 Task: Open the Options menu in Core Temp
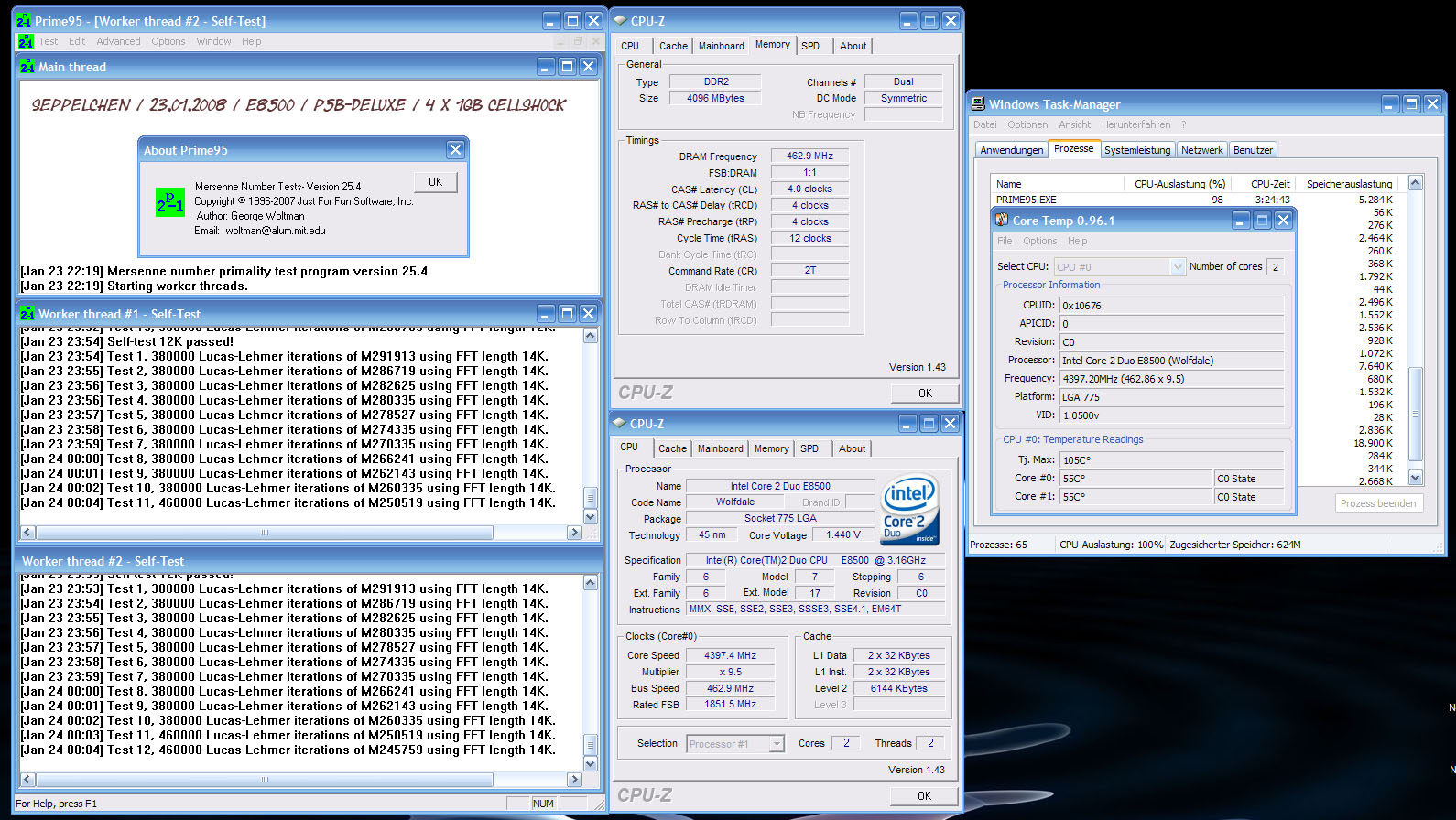point(1040,241)
